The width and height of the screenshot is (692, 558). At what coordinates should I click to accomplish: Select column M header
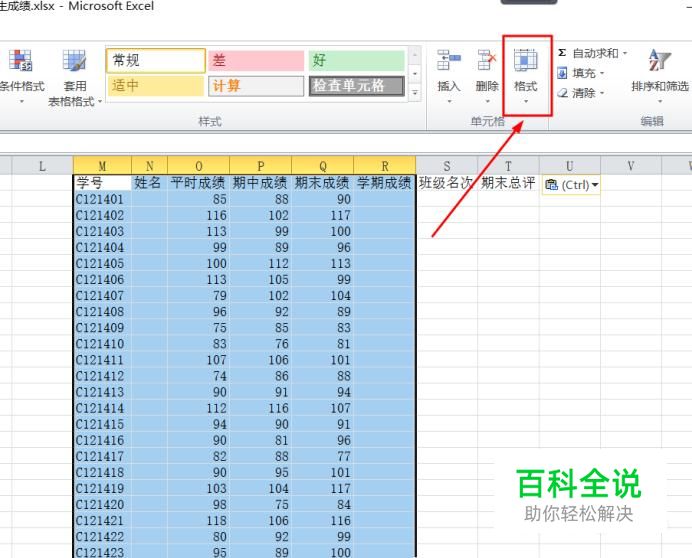102,166
